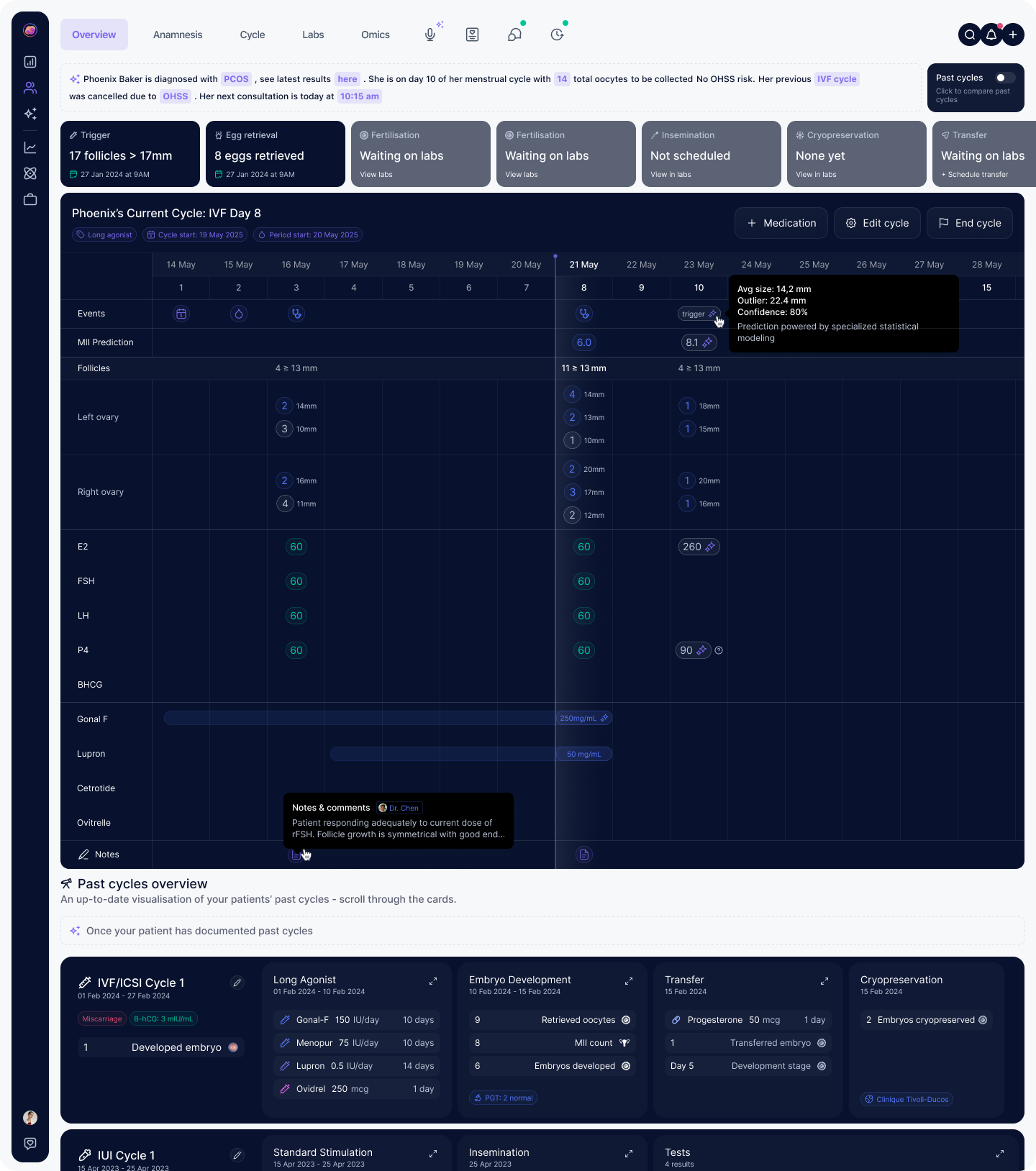Screen dimensions: 1036x1171
Task: Follow the PCOS link in patient summary
Action: click(x=236, y=79)
